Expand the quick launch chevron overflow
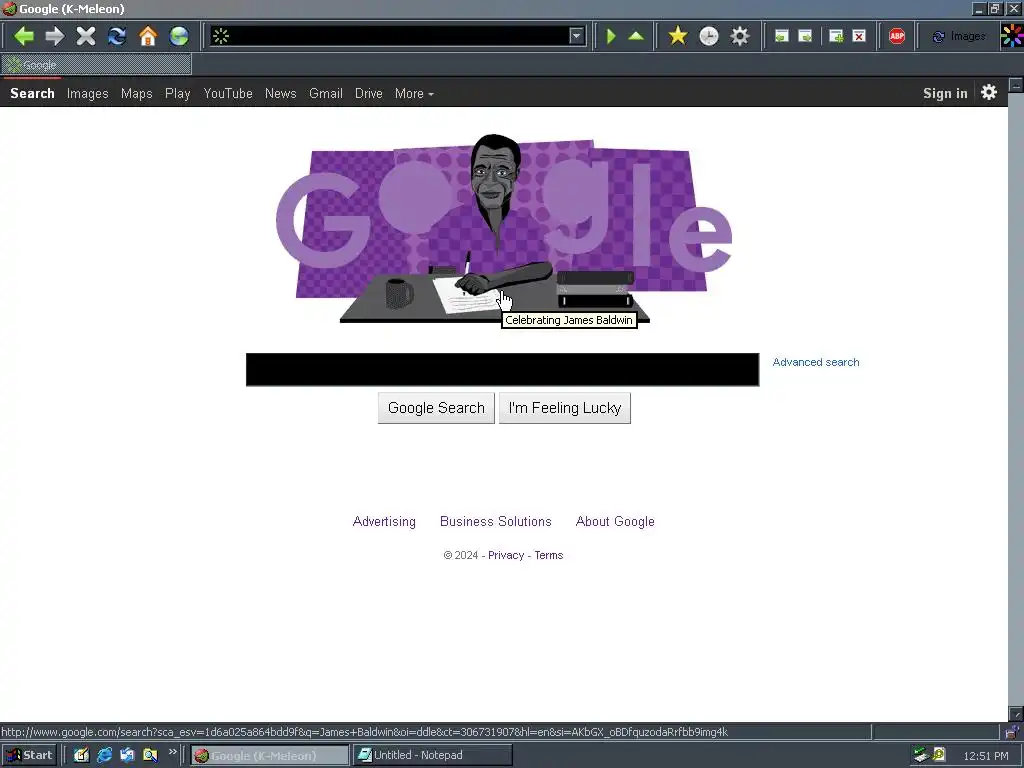This screenshot has width=1024, height=768. [172, 752]
